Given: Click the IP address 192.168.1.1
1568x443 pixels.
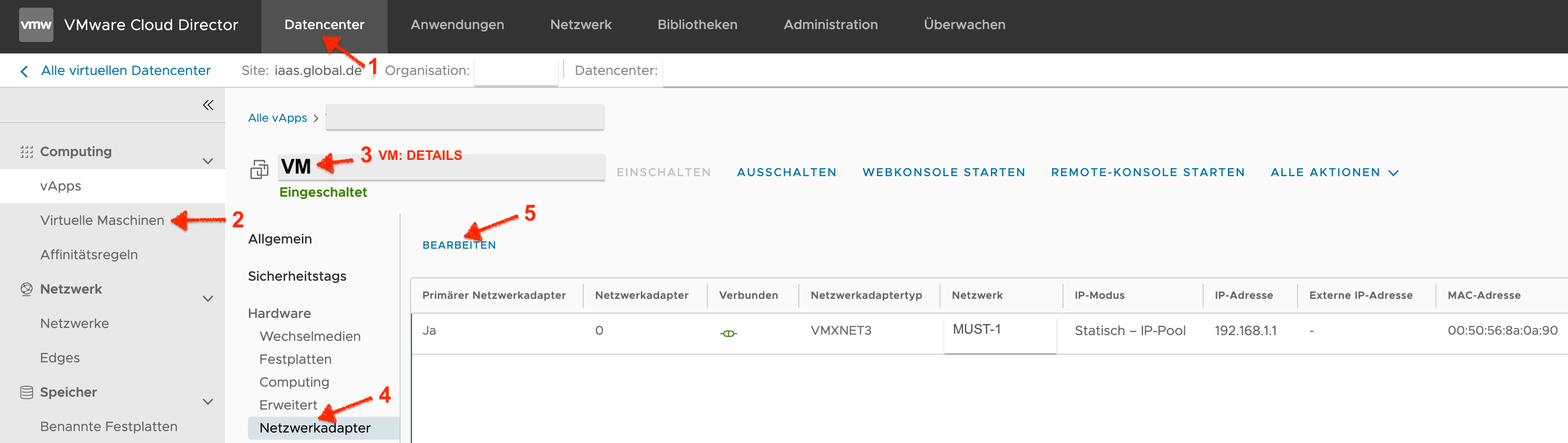Looking at the screenshot, I should pos(1246,331).
